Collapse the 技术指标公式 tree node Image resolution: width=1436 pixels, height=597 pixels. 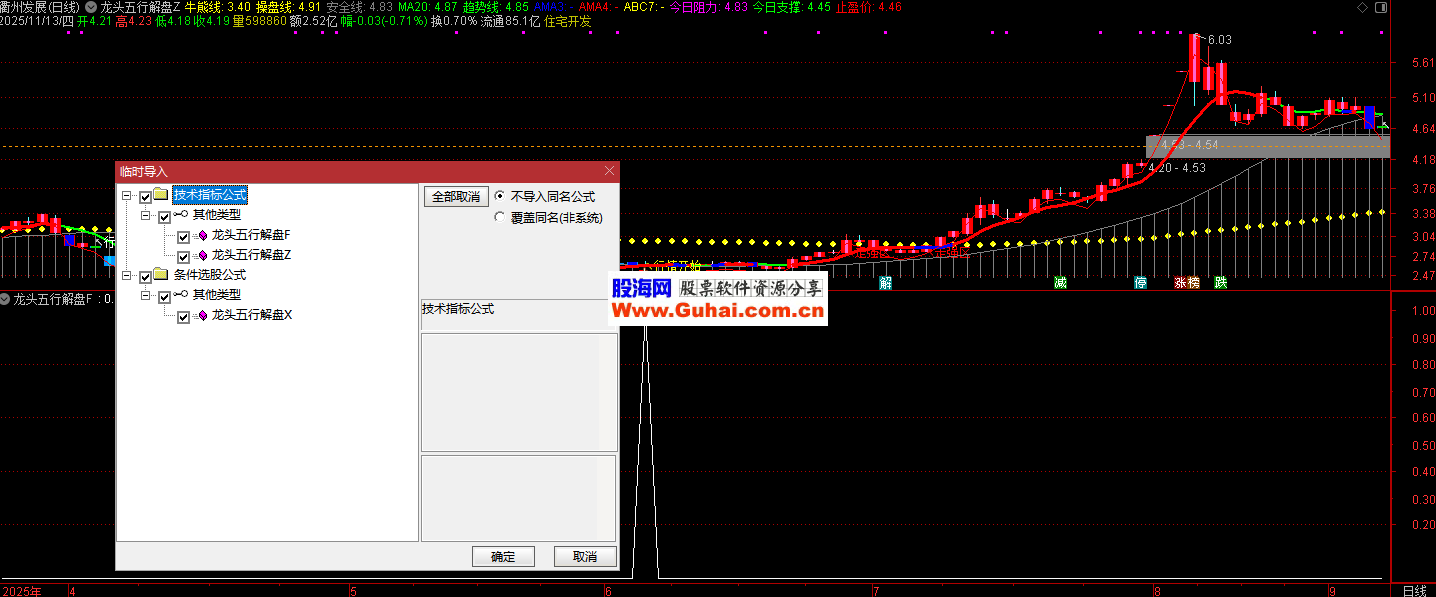click(x=127, y=196)
